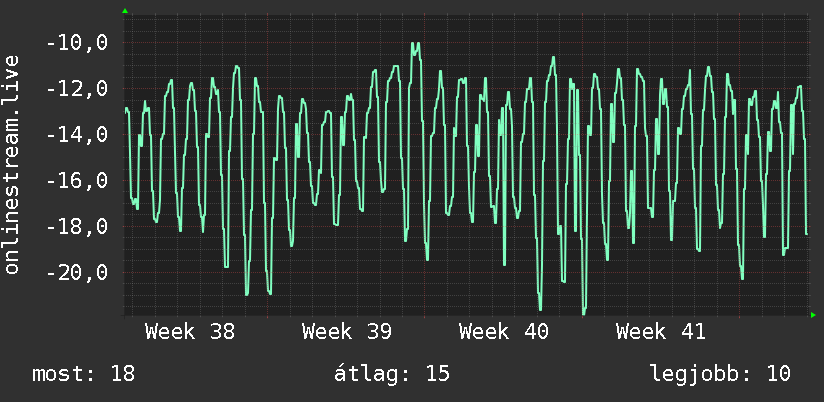Click the Week 41 axis label

coord(661,332)
